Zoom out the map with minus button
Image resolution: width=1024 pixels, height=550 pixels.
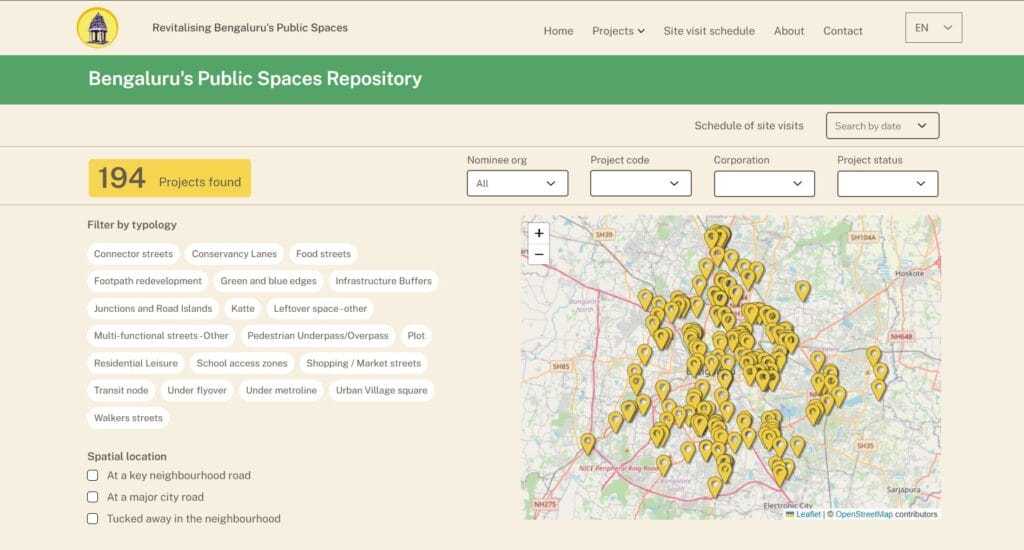pyautogui.click(x=539, y=254)
